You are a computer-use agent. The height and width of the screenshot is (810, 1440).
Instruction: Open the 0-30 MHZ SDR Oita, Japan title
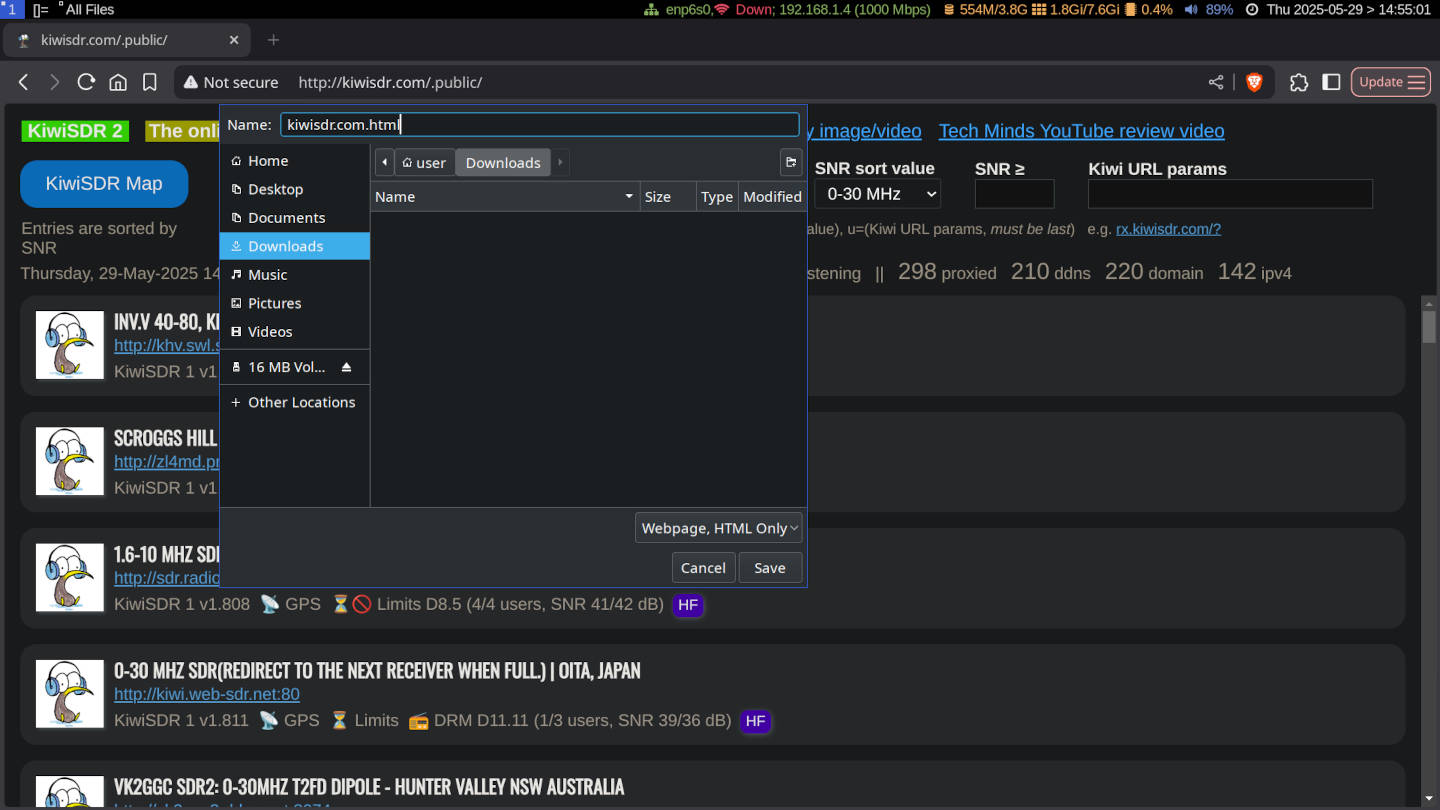click(x=377, y=670)
